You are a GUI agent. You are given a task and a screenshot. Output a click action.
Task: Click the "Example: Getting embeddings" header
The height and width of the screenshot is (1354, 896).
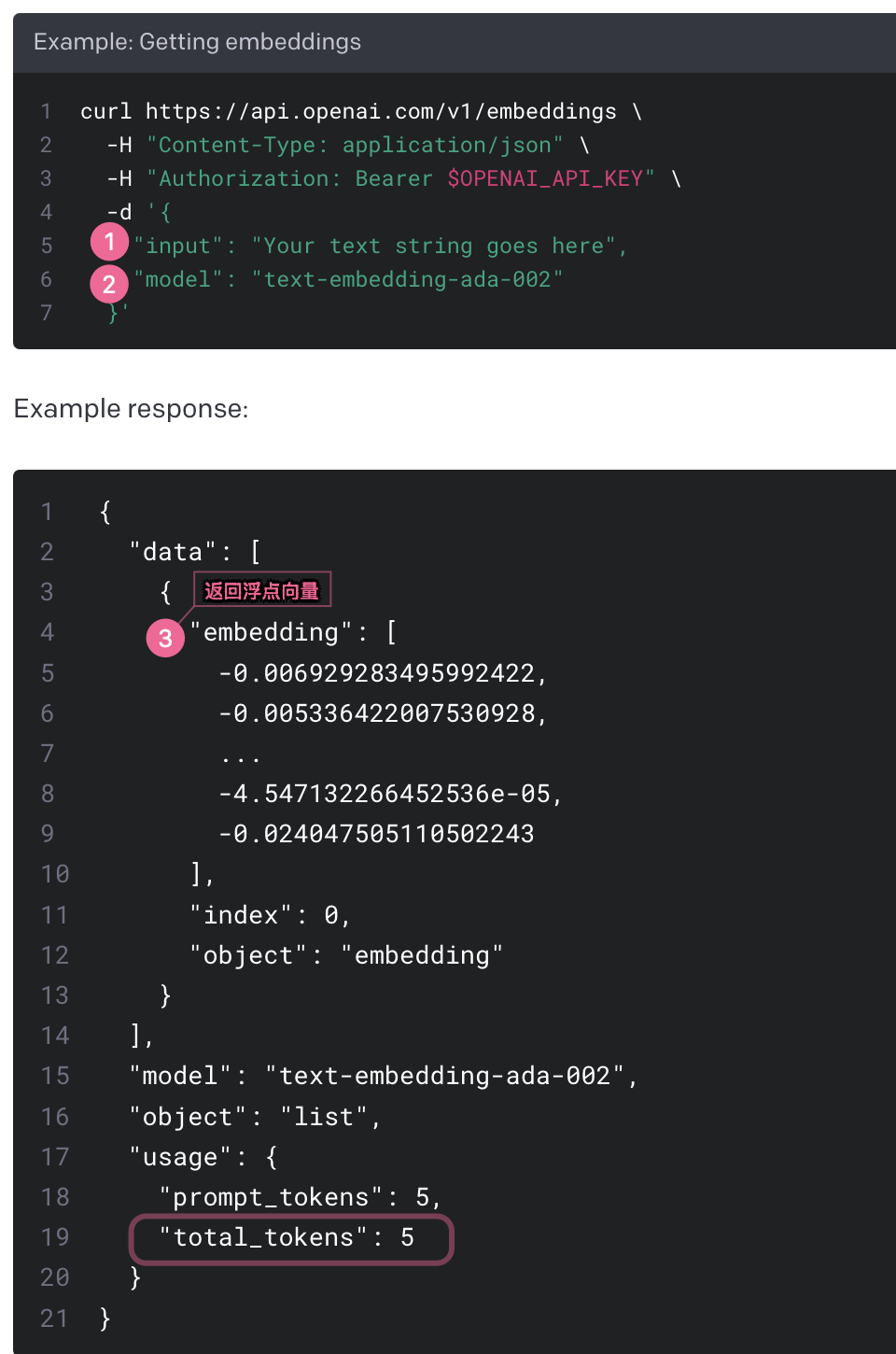197,42
